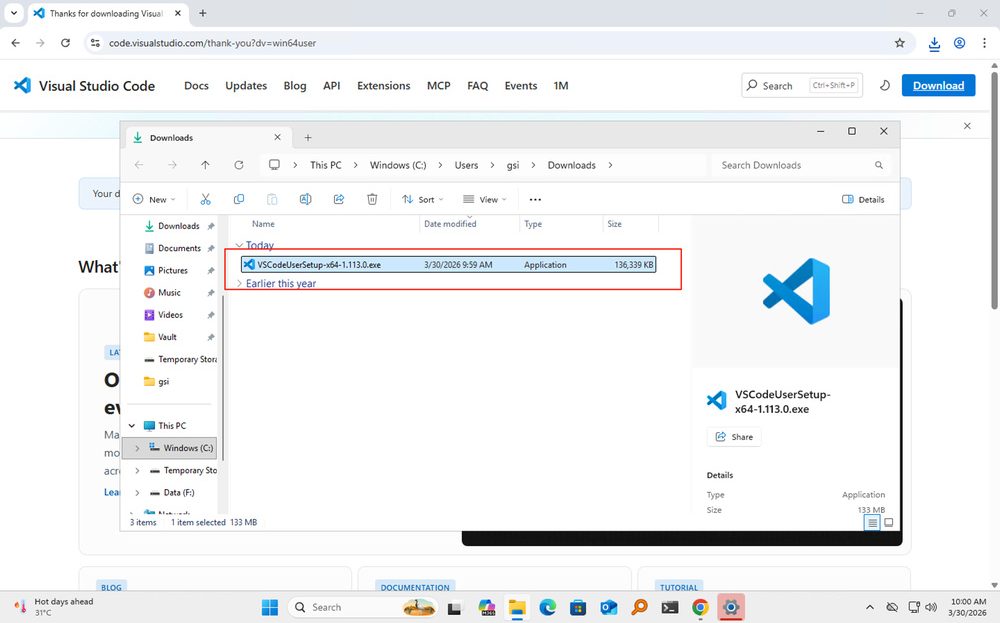Switch to large thumbnails view in status bar
Viewport: 1000px width, 623px height.
(x=888, y=522)
